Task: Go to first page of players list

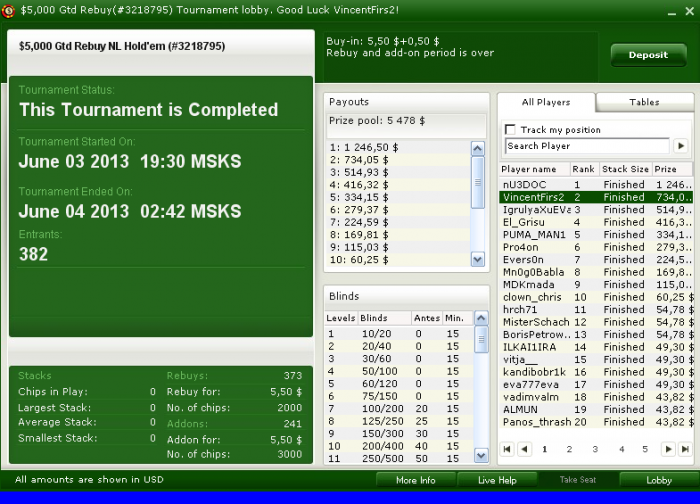Action: coord(508,450)
